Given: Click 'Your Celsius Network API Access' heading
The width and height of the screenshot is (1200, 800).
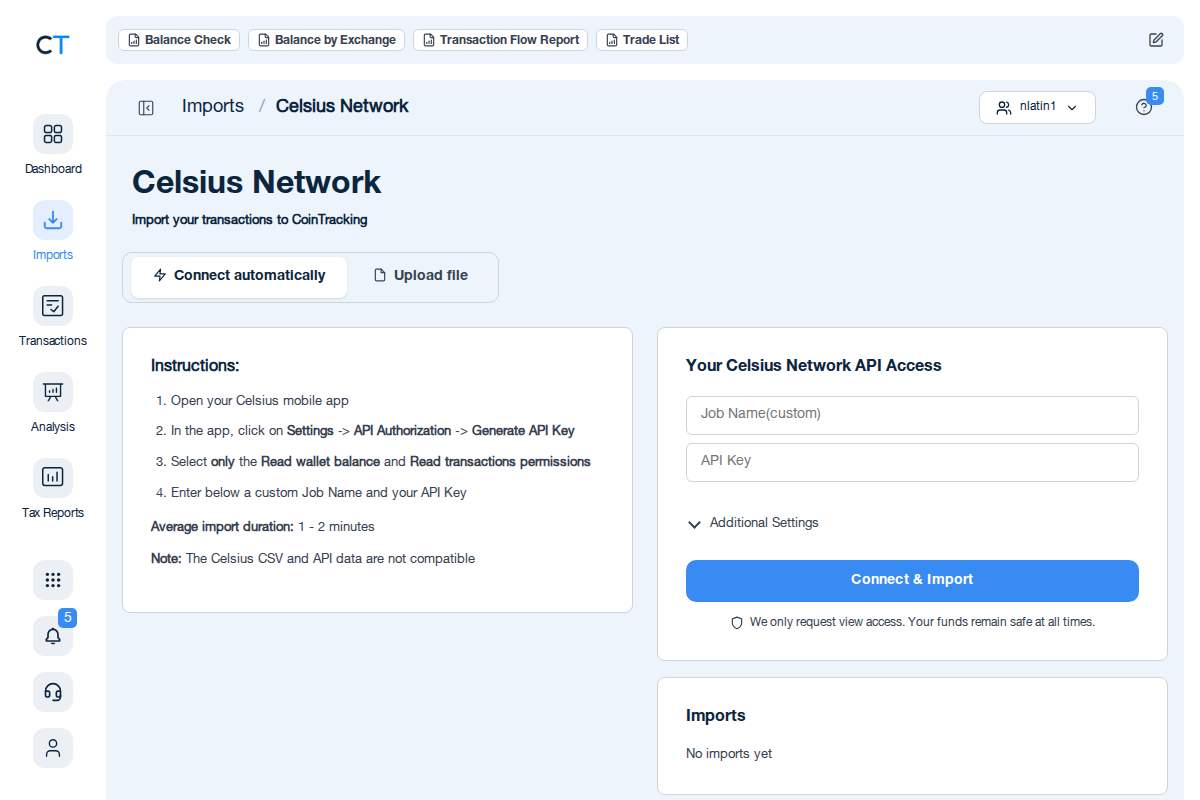Looking at the screenshot, I should 814,366.
